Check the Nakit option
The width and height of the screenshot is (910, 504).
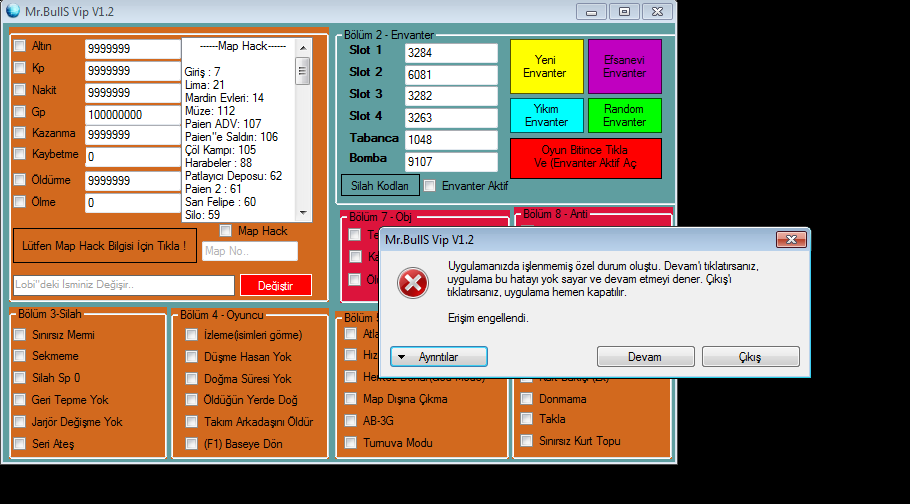[20, 90]
